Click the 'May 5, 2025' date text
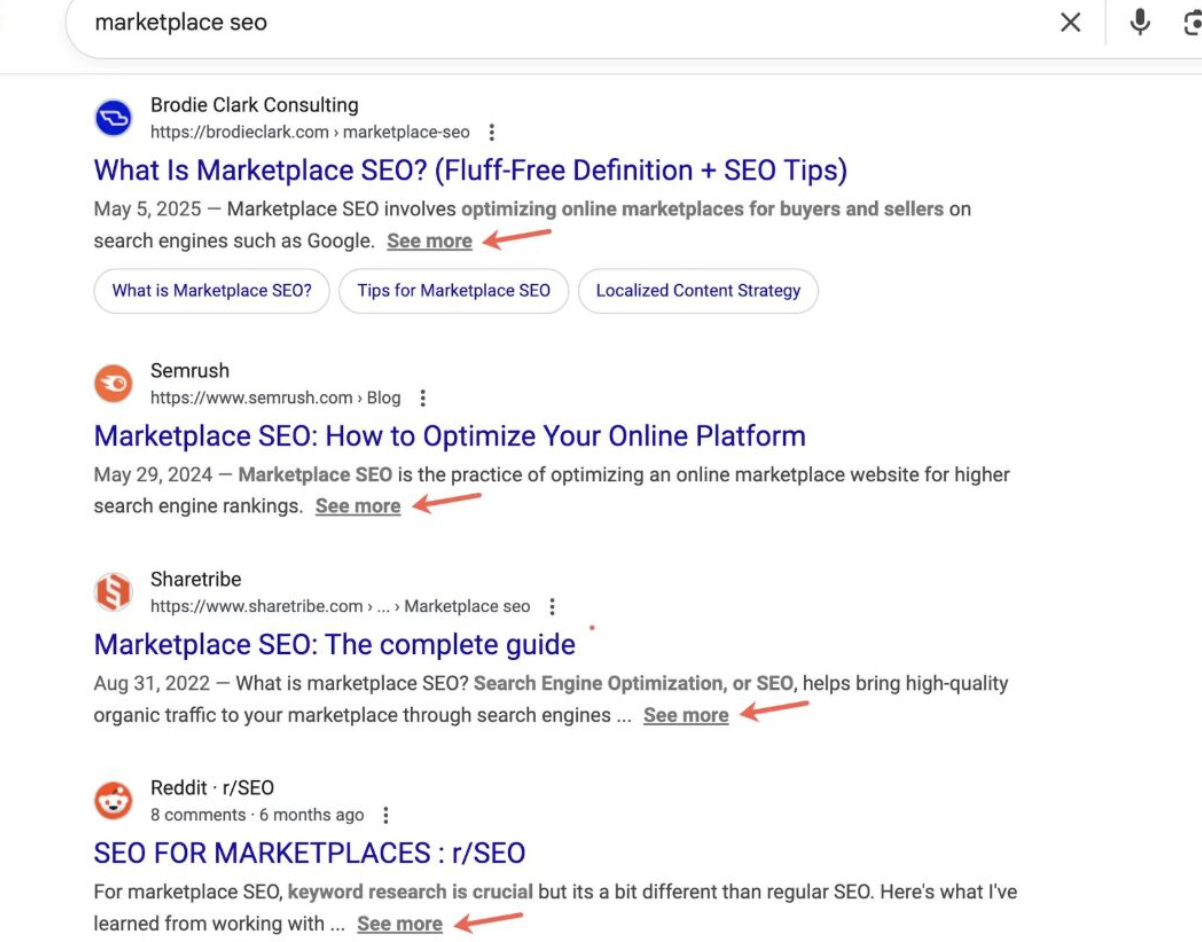The height and width of the screenshot is (942, 1202). 147,209
